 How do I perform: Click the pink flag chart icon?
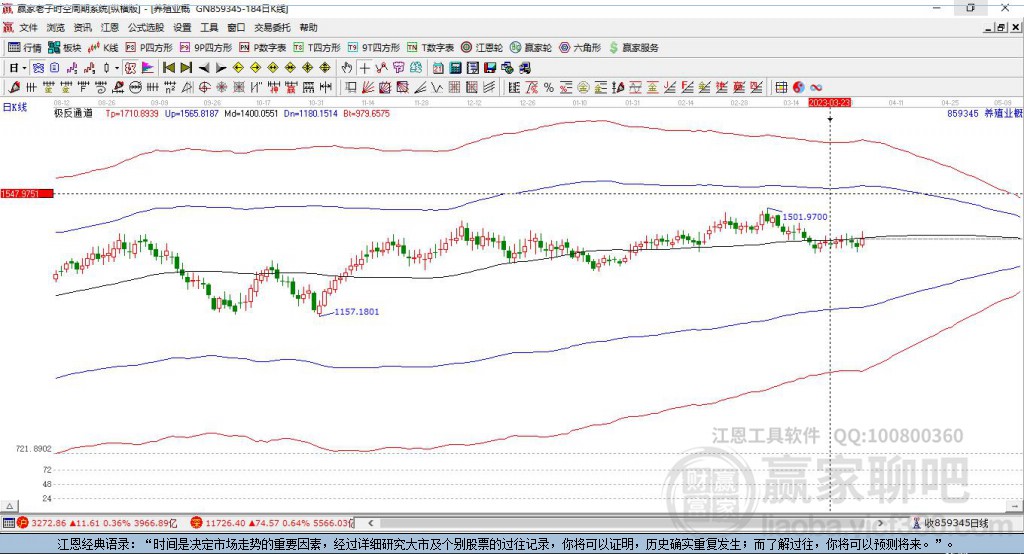148,68
